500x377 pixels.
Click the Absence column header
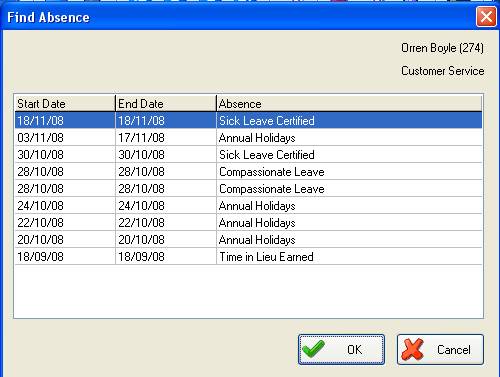point(349,104)
